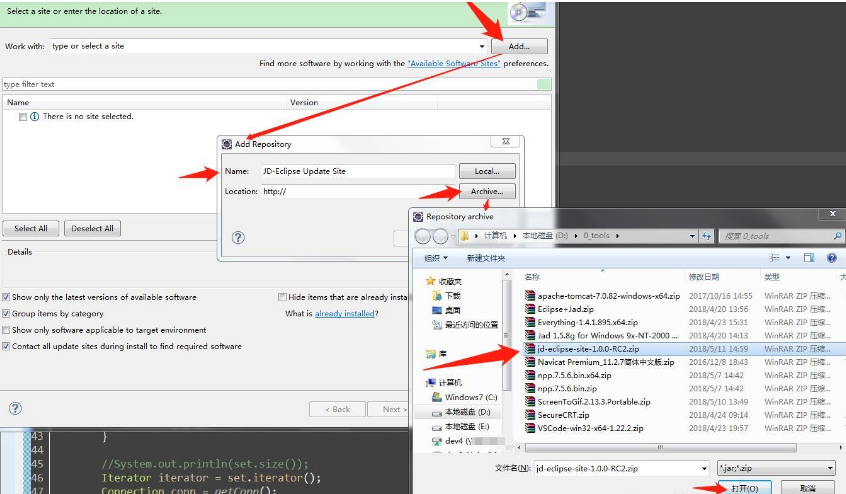Click the Jad 1.5.8g archive icon

click(x=530, y=335)
